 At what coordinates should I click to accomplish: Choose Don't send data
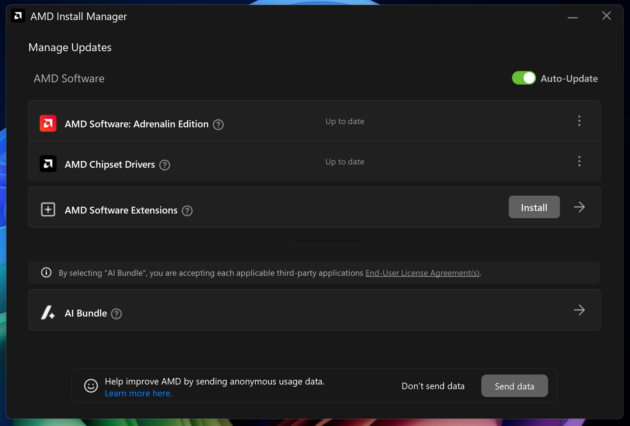pos(433,386)
